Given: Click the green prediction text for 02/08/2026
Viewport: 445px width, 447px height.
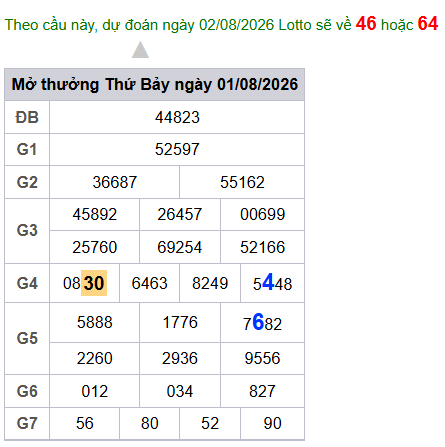Looking at the screenshot, I should click(x=178, y=25).
